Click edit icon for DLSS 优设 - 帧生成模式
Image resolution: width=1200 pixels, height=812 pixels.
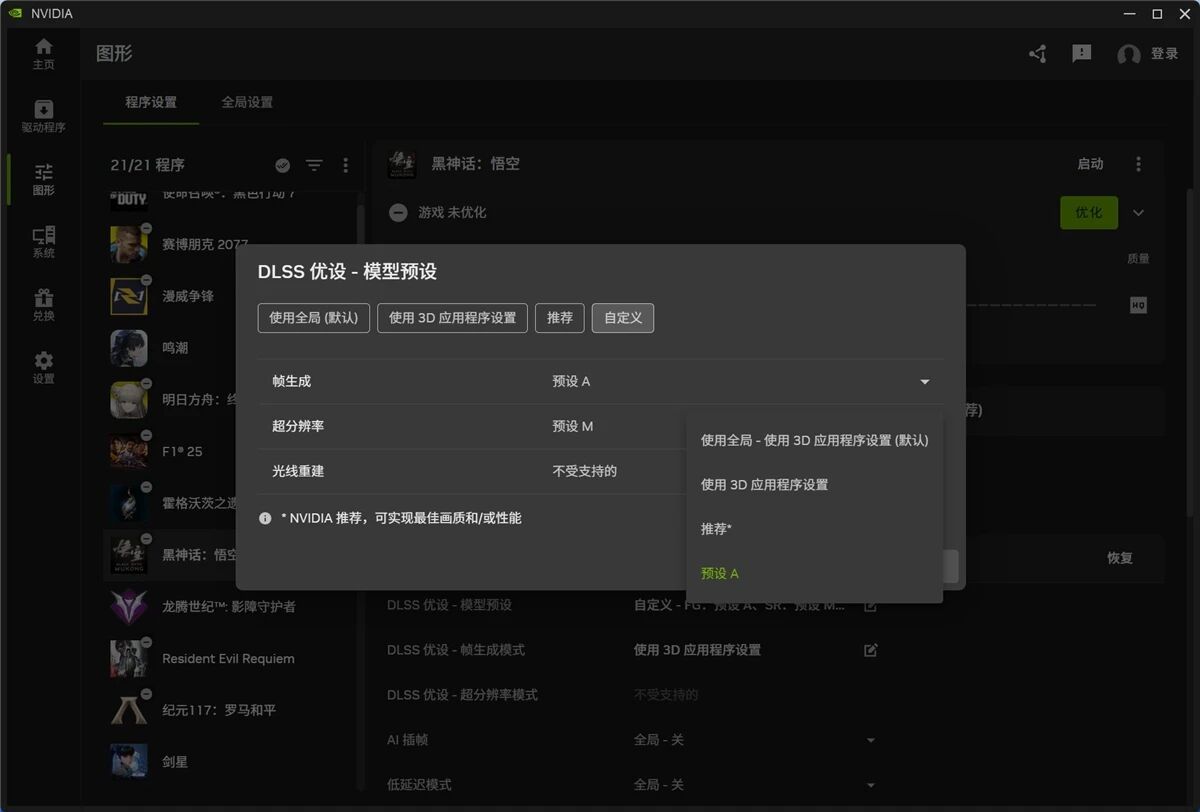pos(870,650)
